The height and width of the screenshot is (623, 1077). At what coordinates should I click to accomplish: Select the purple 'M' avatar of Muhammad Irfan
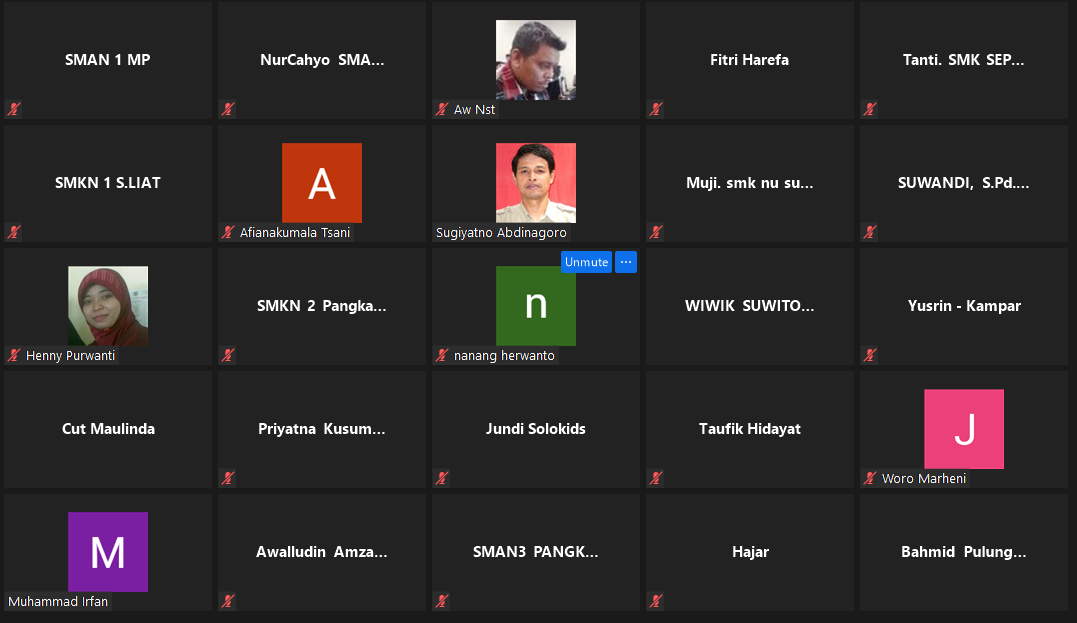pos(107,552)
